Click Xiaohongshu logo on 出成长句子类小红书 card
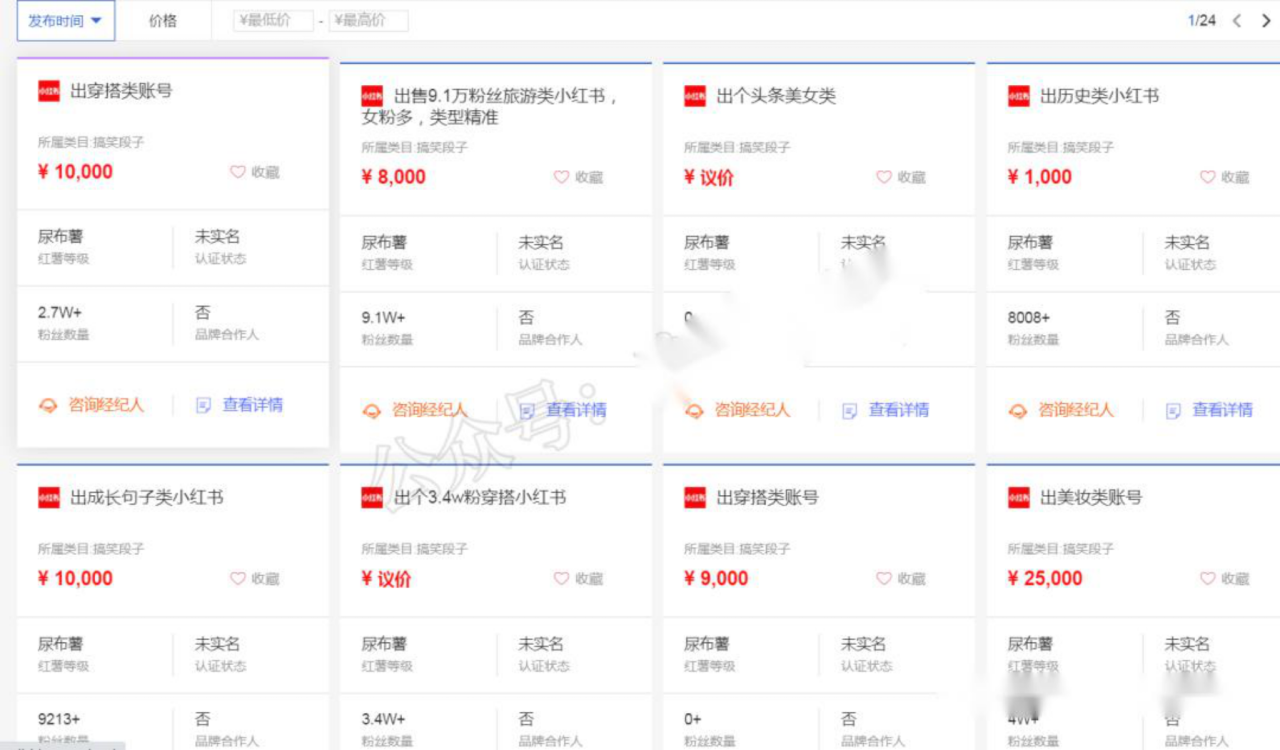Screen dimensions: 1280x750 (49, 497)
